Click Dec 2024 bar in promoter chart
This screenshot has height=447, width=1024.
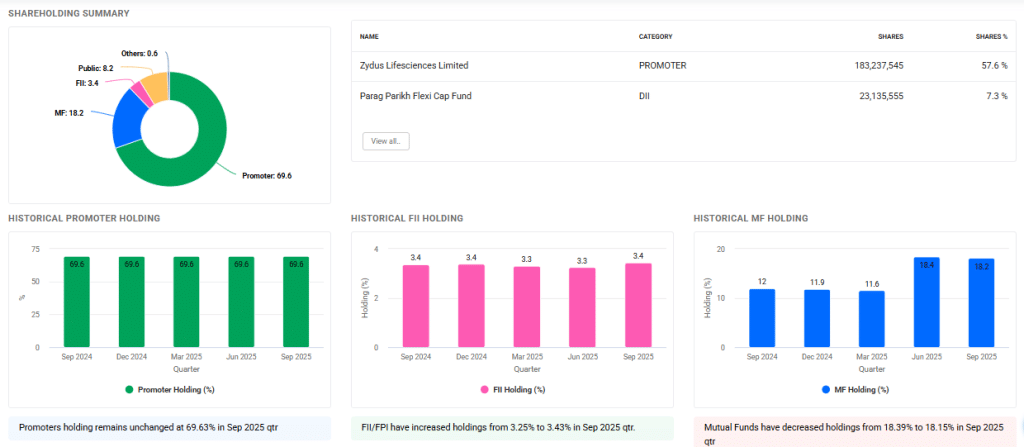[x=132, y=303]
